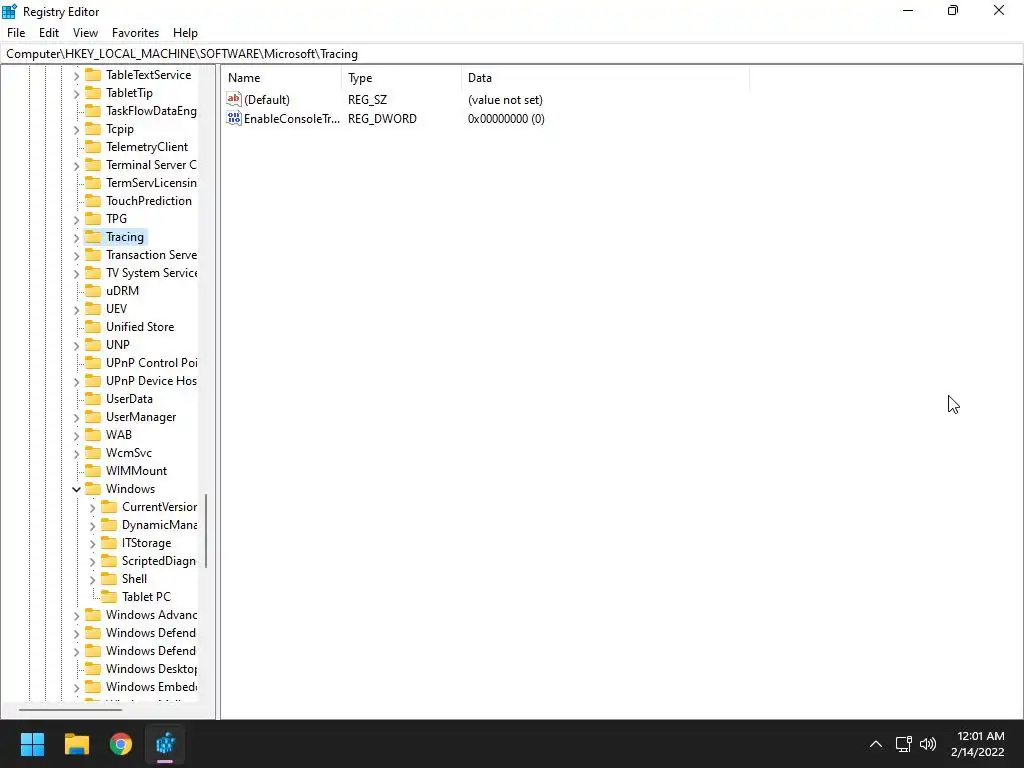Expand the UserManager key
Image resolution: width=1024 pixels, height=768 pixels.
coord(76,417)
